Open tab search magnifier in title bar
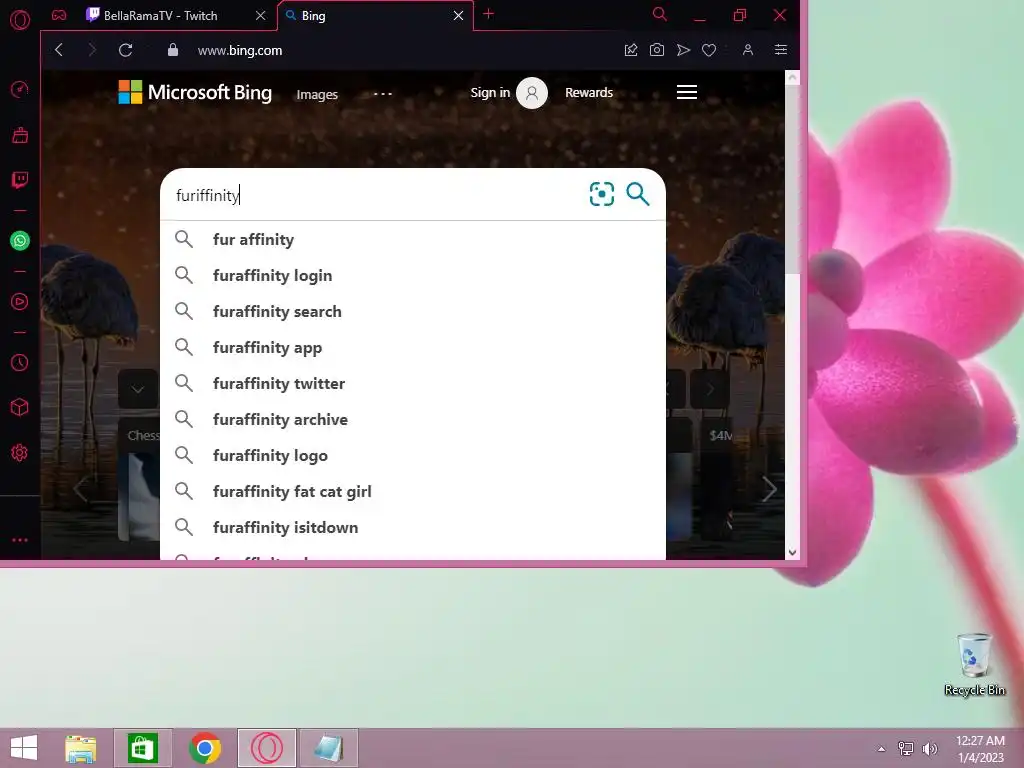This screenshot has width=1024, height=768. [x=660, y=14]
